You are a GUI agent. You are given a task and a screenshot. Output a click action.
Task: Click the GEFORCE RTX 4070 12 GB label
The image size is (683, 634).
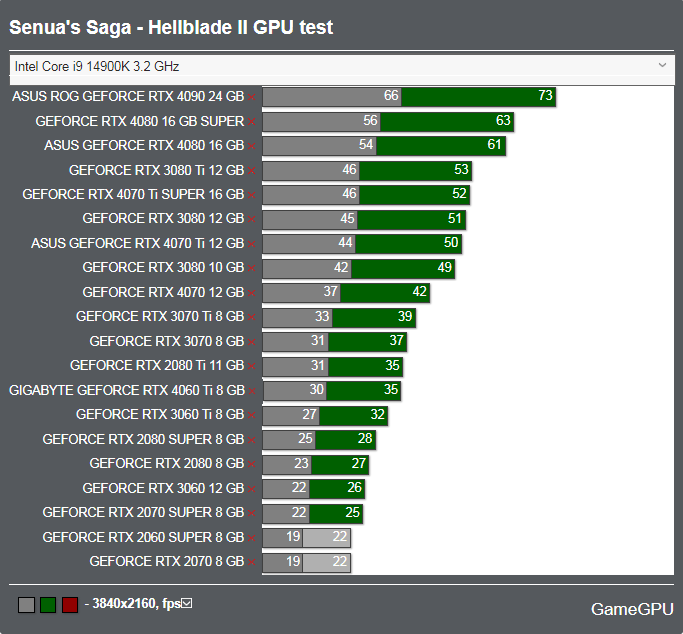click(163, 292)
